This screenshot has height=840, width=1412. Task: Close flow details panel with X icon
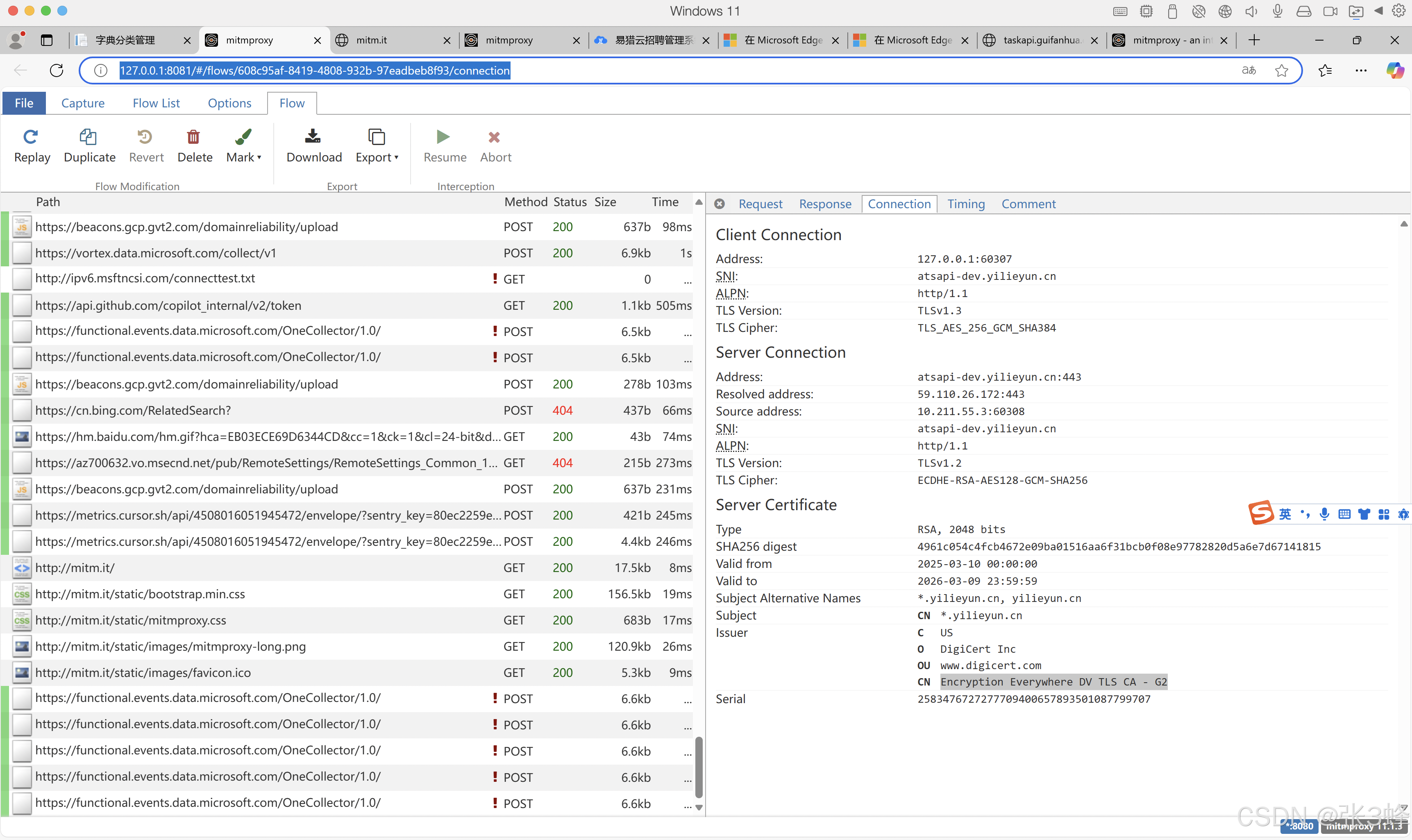pos(719,204)
